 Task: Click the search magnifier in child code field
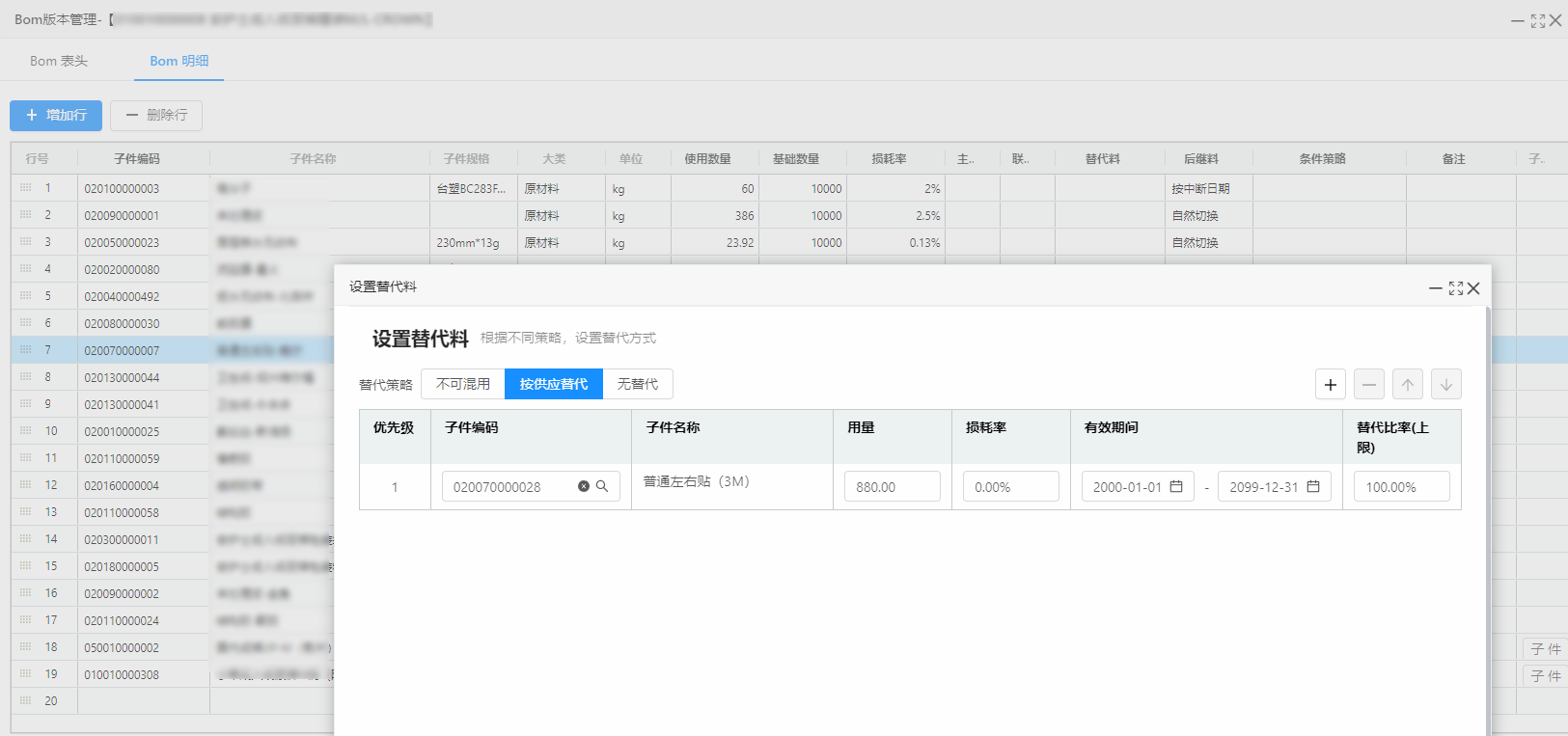[602, 487]
